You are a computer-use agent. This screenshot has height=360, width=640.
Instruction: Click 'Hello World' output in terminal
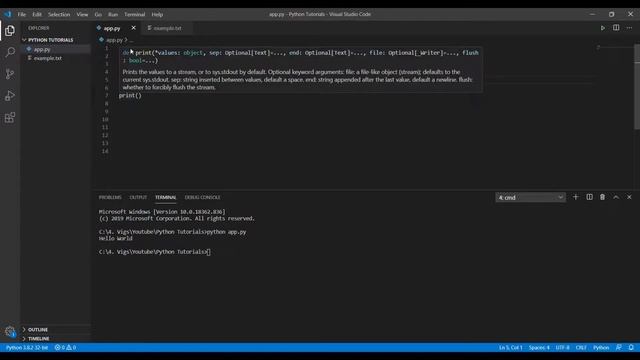116,238
